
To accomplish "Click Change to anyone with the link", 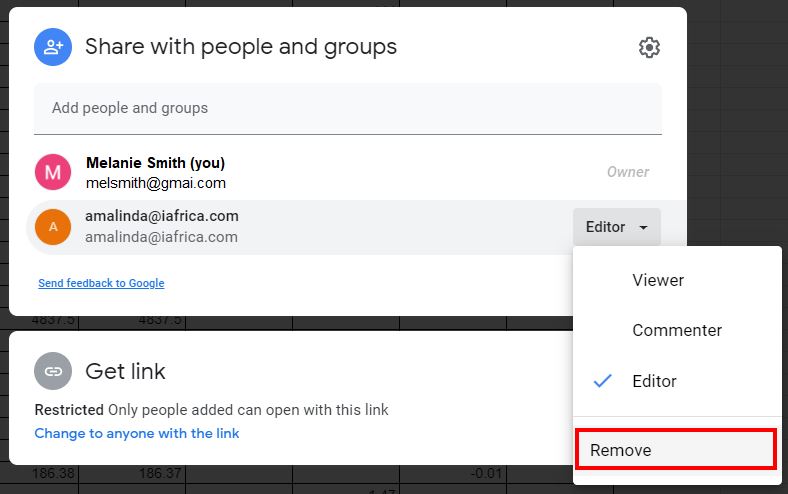I will 137,433.
